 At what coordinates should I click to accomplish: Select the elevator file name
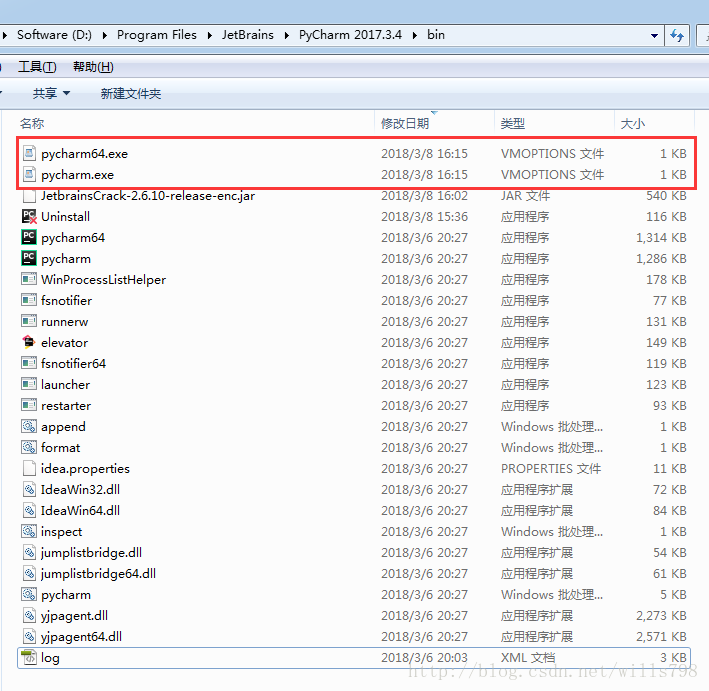click(64, 342)
